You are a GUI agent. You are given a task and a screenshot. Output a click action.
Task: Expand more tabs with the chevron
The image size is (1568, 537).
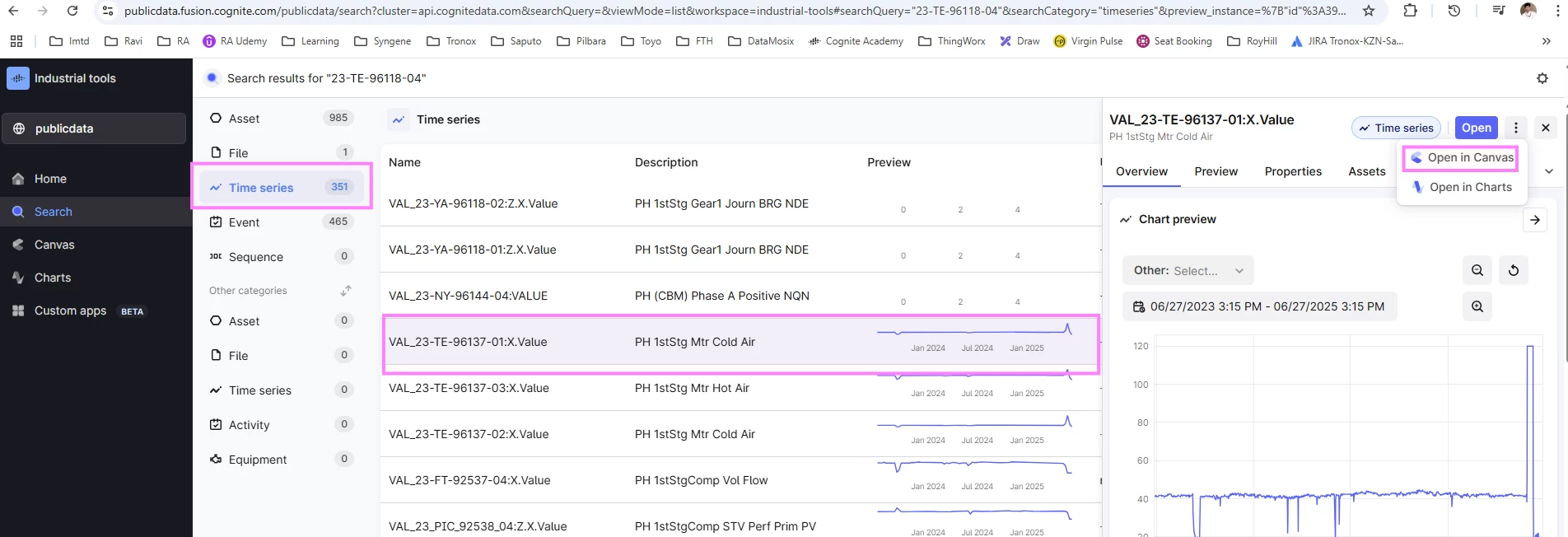[1549, 171]
